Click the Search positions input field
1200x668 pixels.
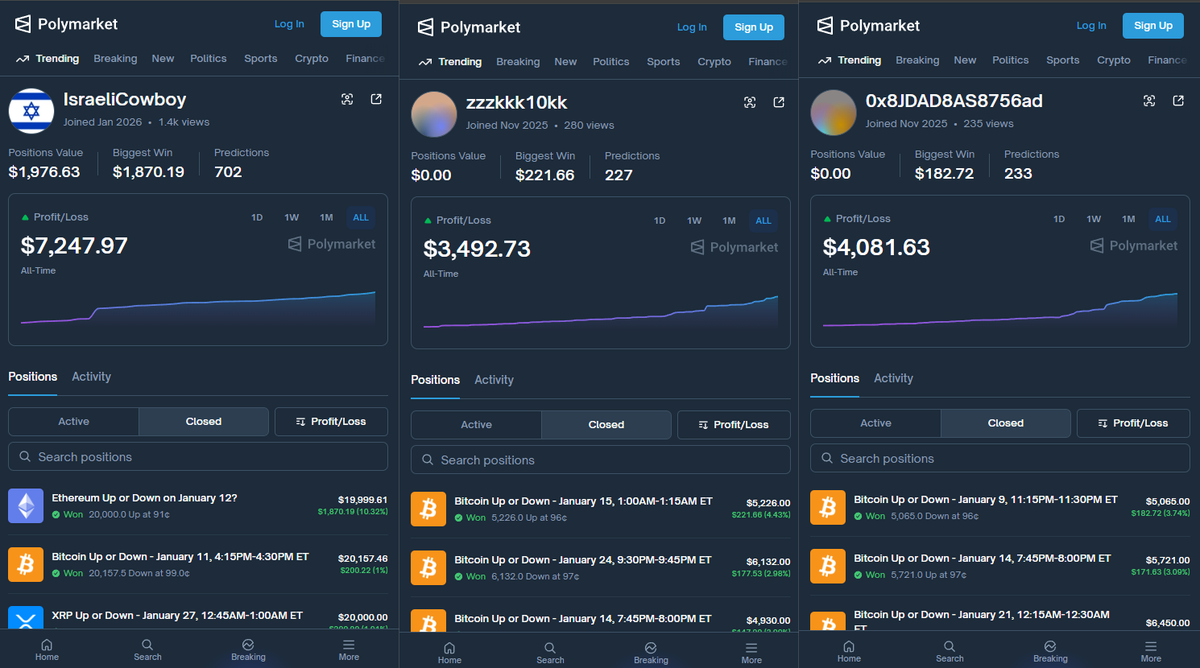[197, 456]
